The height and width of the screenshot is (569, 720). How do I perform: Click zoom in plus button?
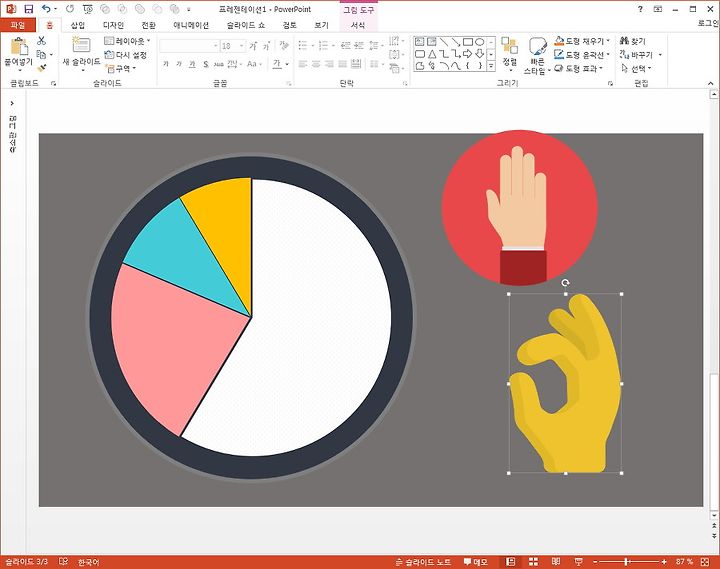click(x=664, y=562)
